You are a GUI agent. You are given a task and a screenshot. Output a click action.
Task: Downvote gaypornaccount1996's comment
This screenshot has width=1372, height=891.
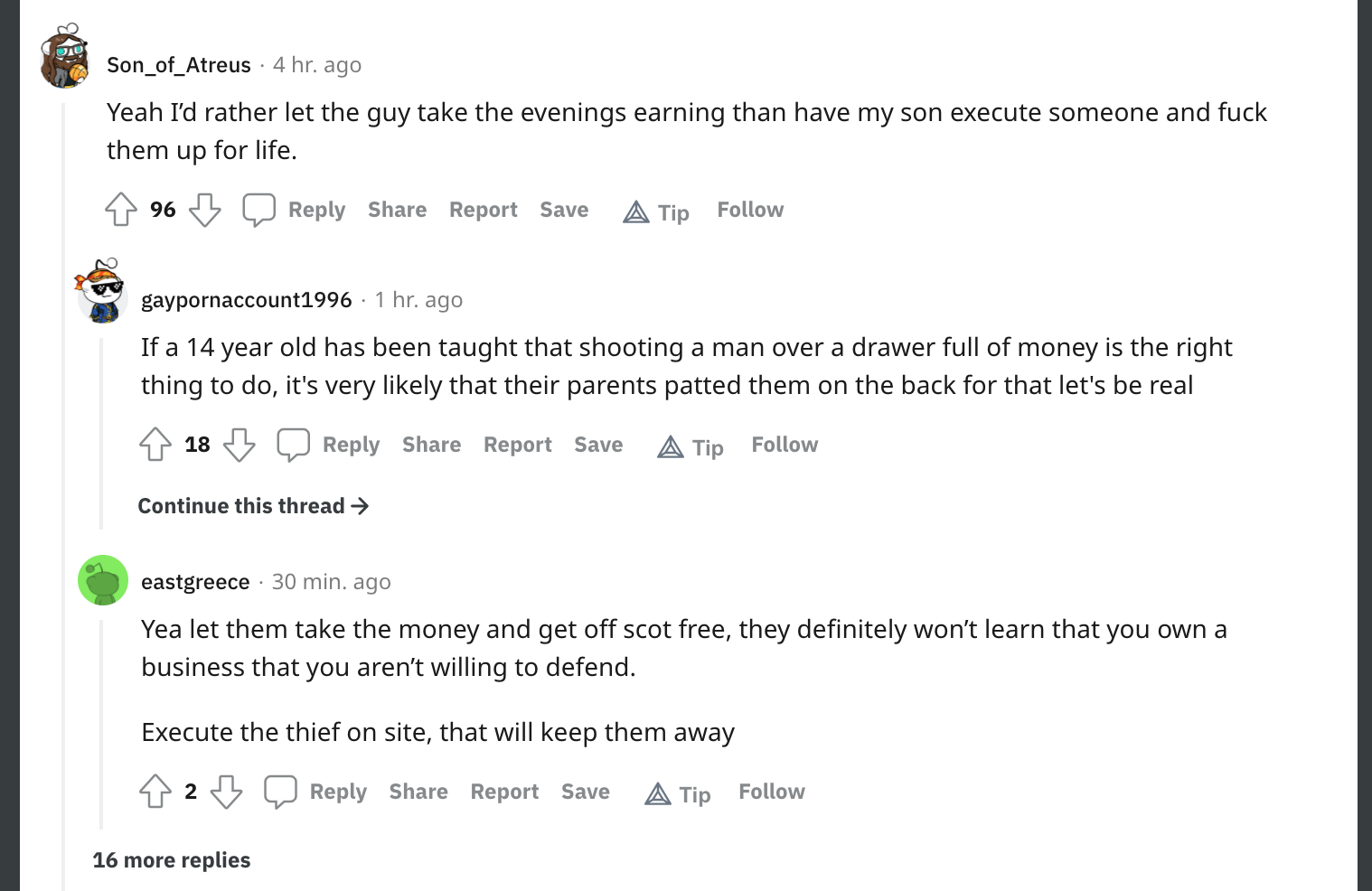(x=239, y=445)
